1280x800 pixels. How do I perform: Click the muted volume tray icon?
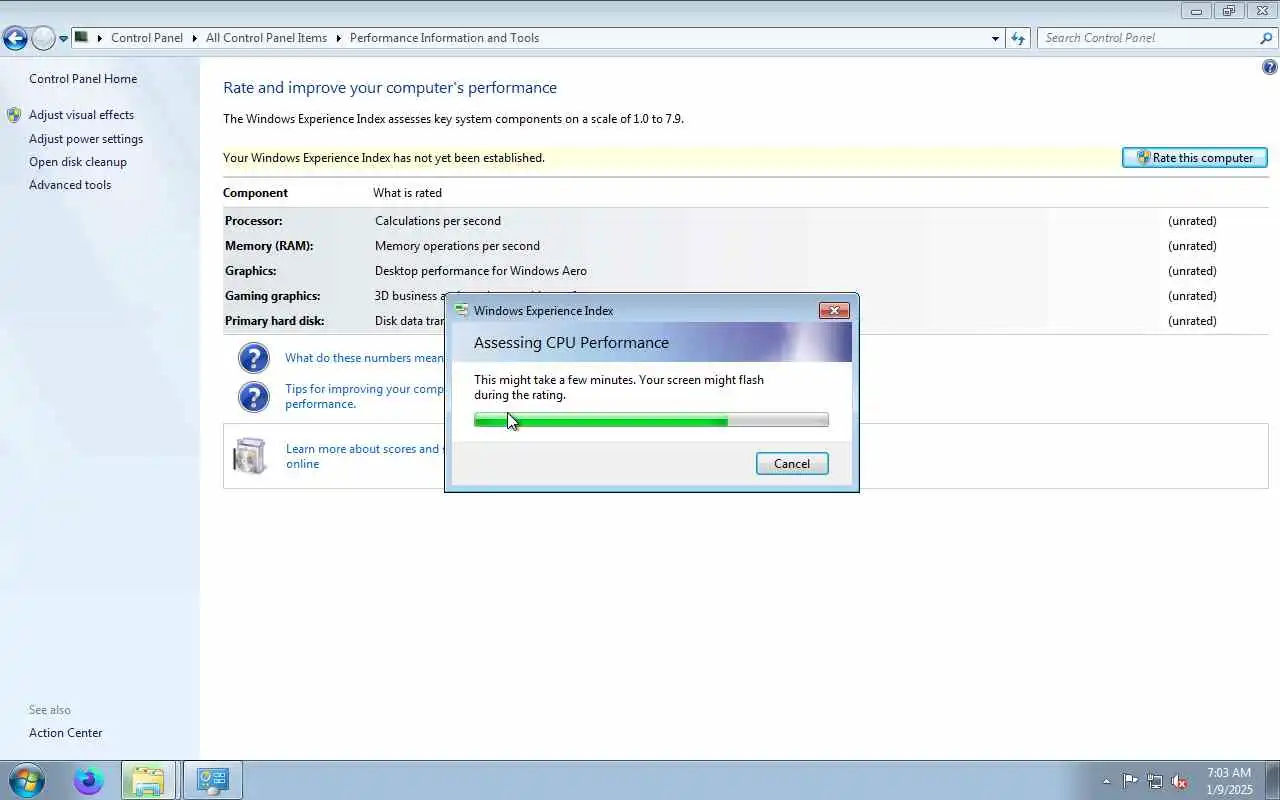[x=1180, y=781]
